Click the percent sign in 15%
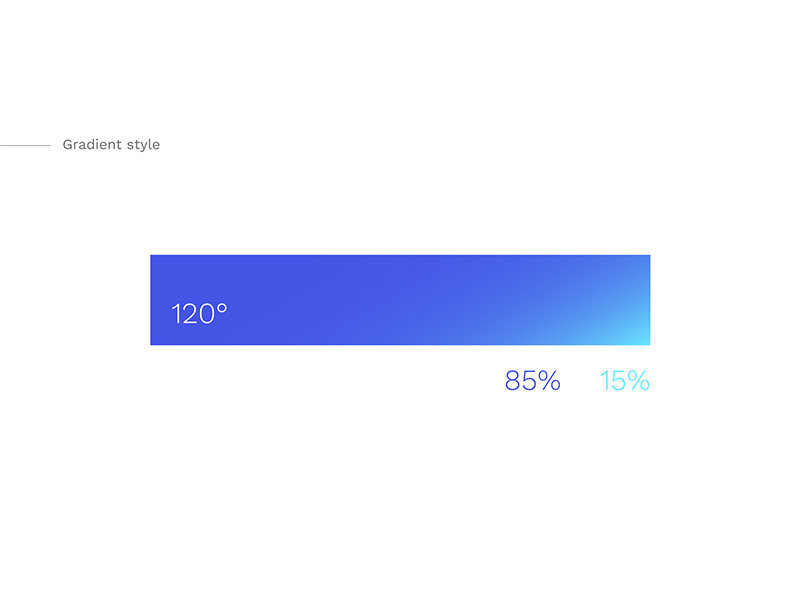 click(x=638, y=381)
